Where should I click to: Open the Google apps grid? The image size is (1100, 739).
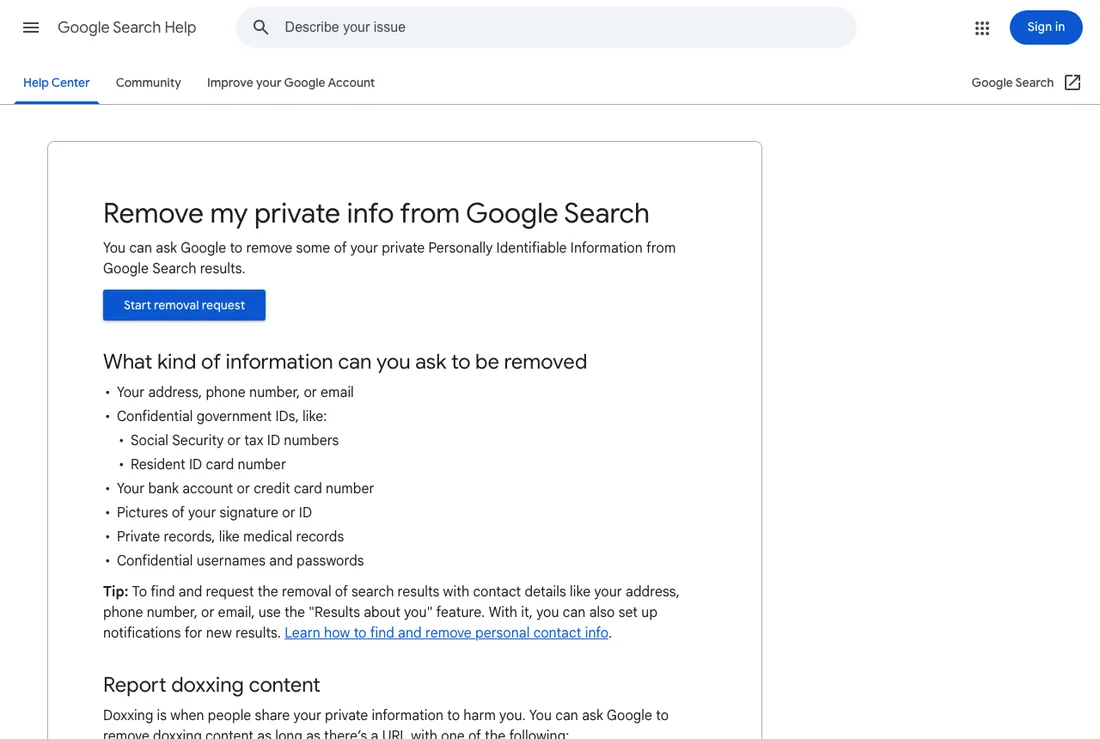point(982,28)
